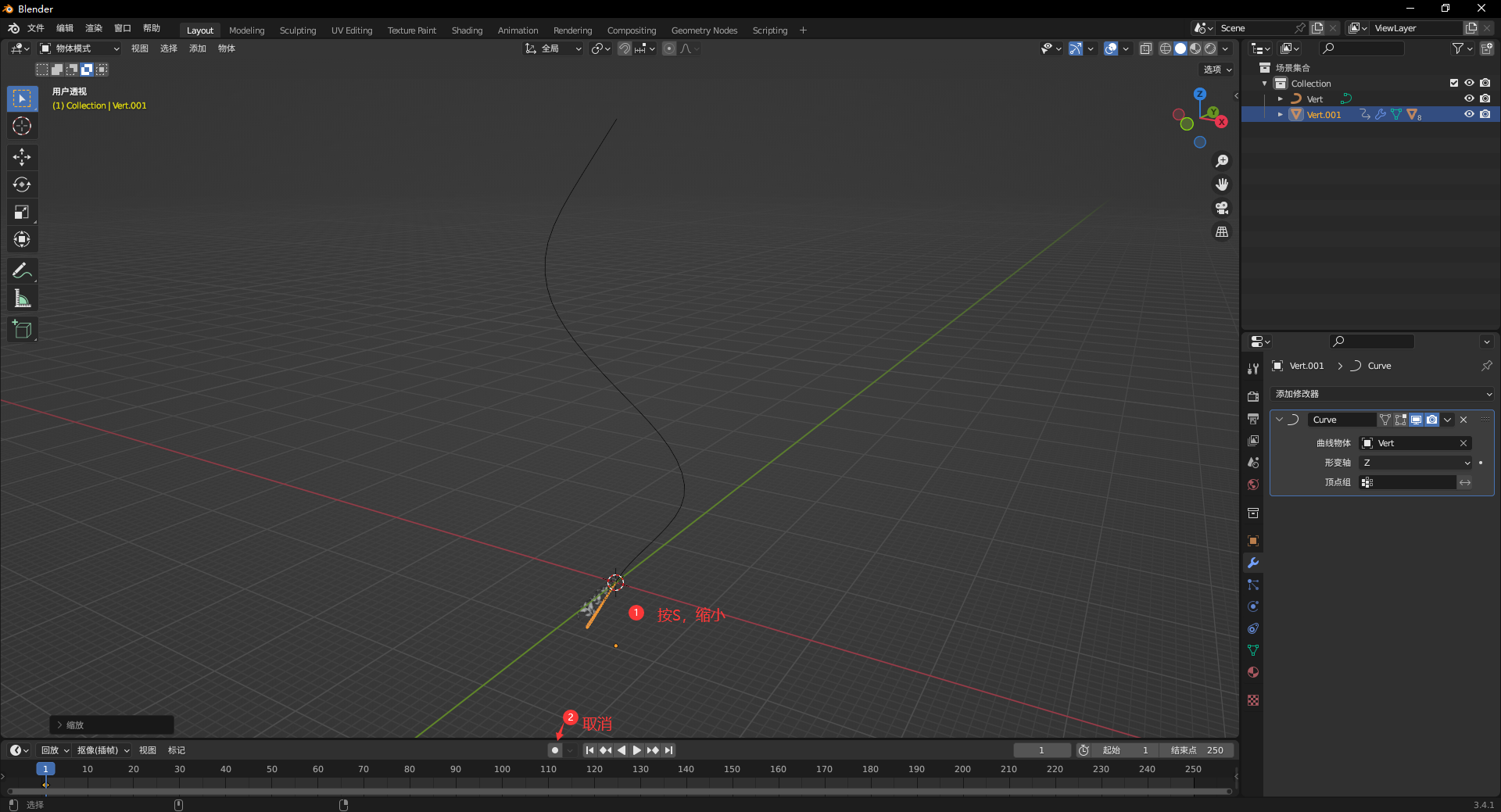This screenshot has width=1501, height=812.
Task: Open 形变轴 Z axis dropdown
Action: (1417, 463)
